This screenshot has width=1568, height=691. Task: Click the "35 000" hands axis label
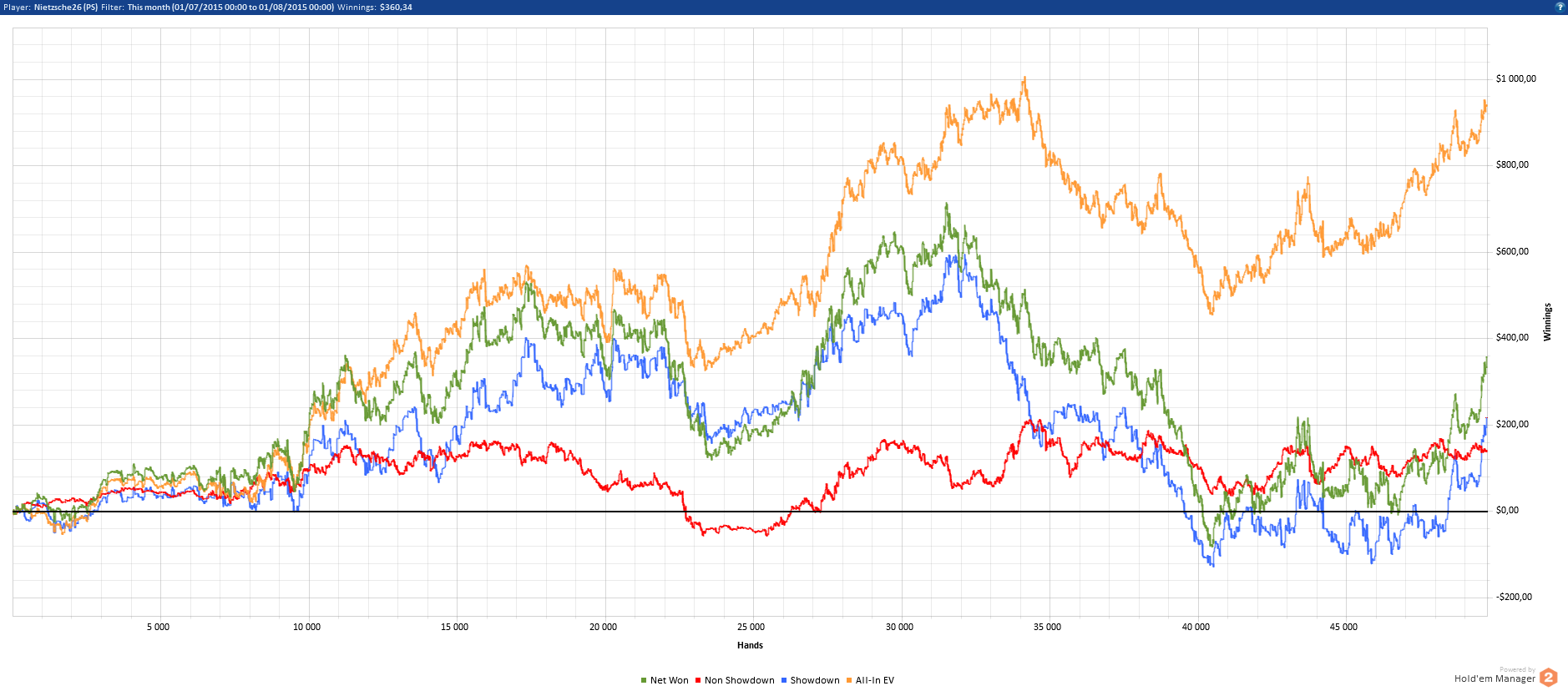tap(1047, 627)
